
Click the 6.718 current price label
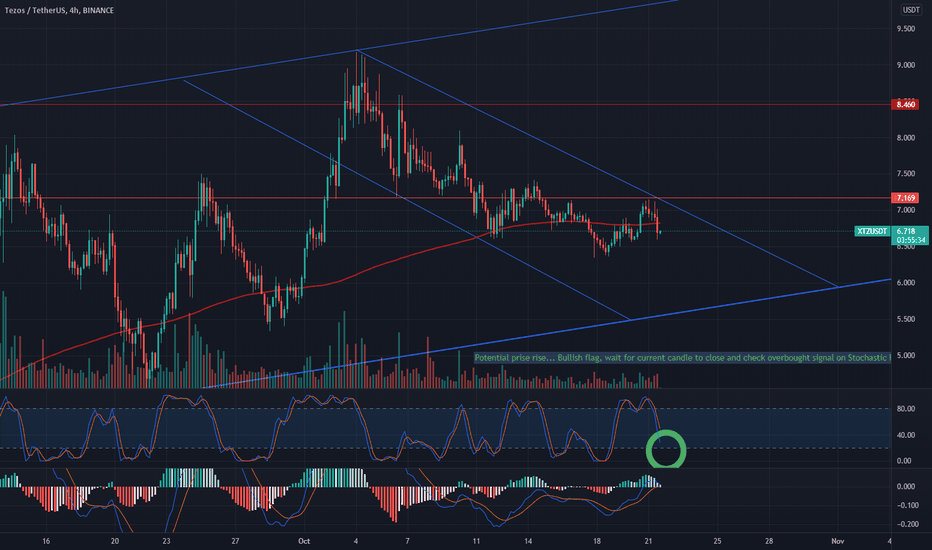click(906, 231)
